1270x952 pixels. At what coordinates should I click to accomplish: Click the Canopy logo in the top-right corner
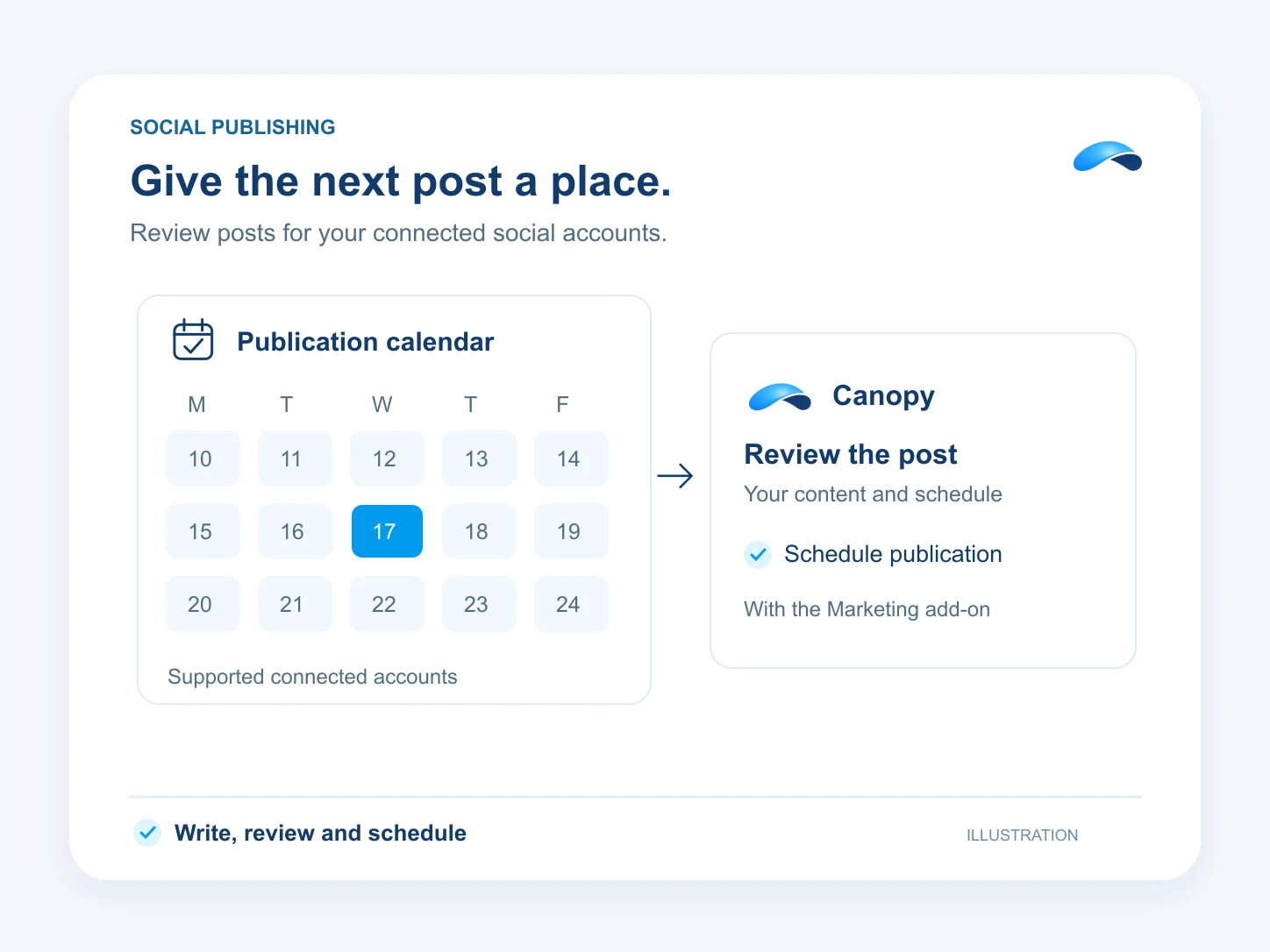click(x=1108, y=156)
